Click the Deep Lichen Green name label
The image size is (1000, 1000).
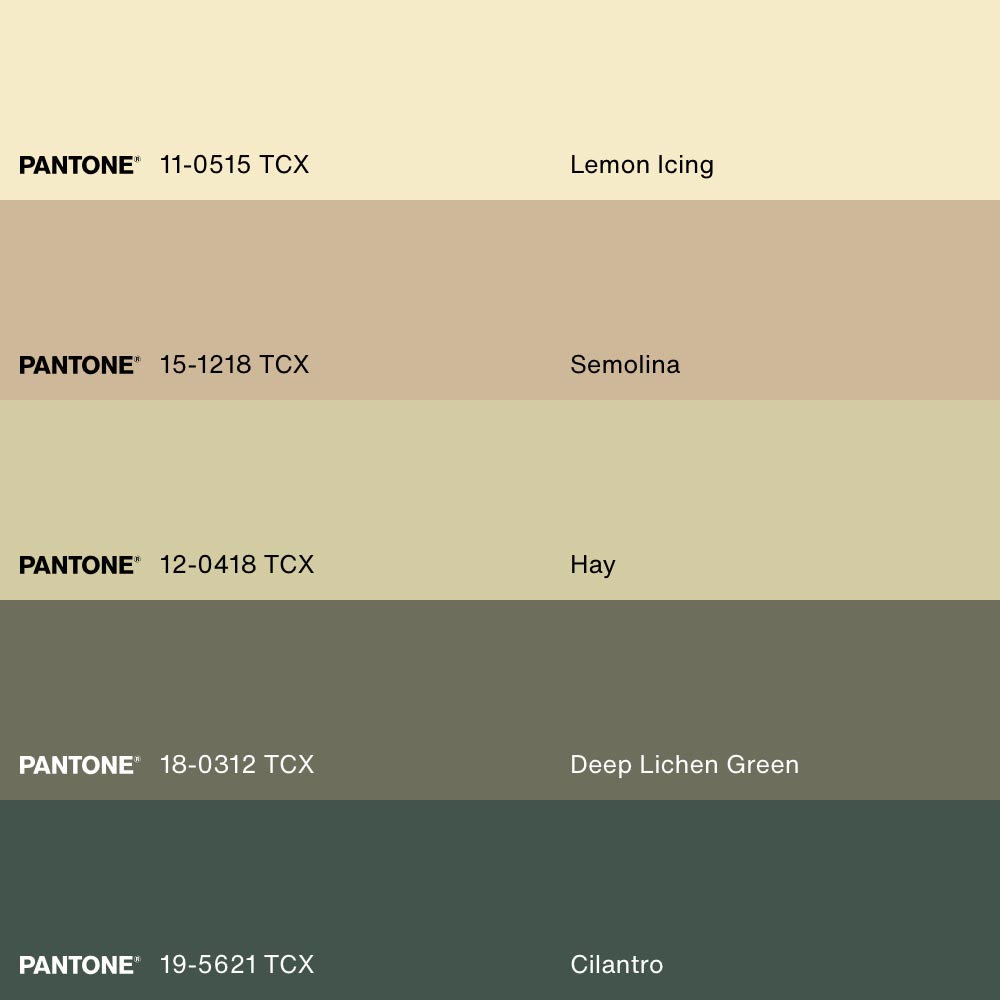684,765
